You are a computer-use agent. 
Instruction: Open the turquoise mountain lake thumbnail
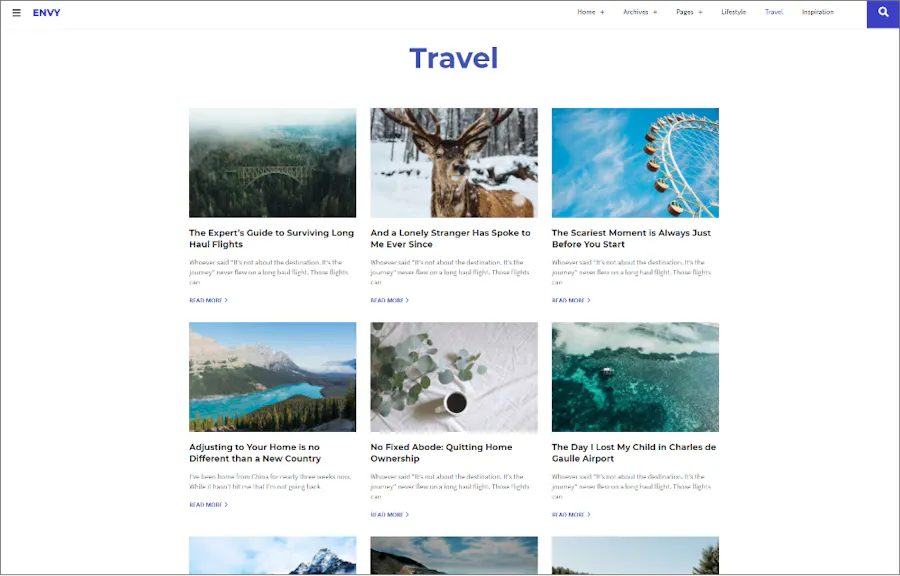tap(273, 377)
